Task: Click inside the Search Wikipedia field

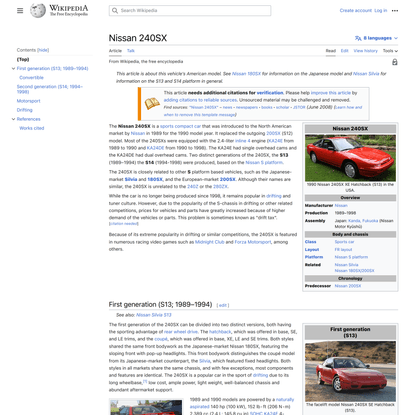Action: 190,11
